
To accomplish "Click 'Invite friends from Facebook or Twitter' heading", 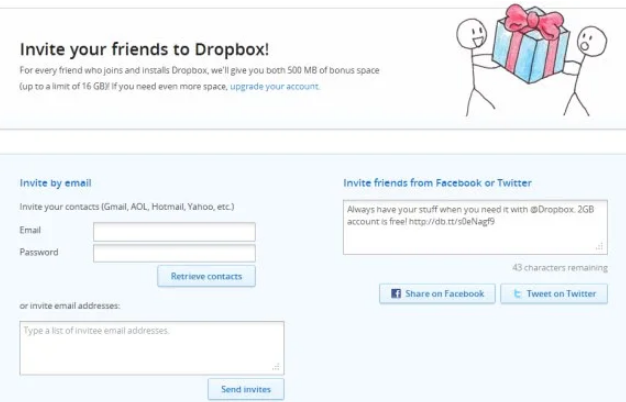I will [x=437, y=183].
